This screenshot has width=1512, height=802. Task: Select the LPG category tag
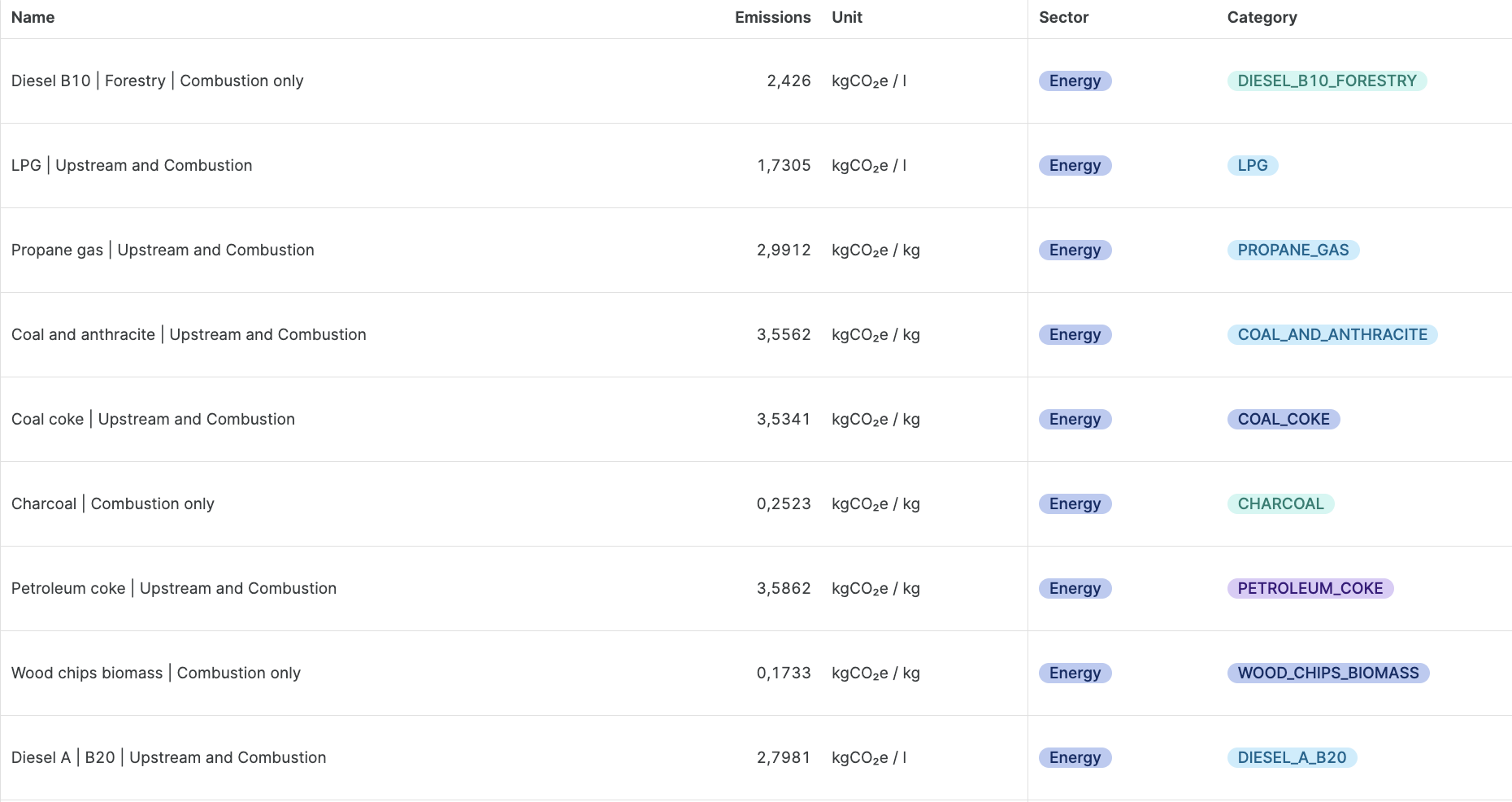pyautogui.click(x=1253, y=165)
